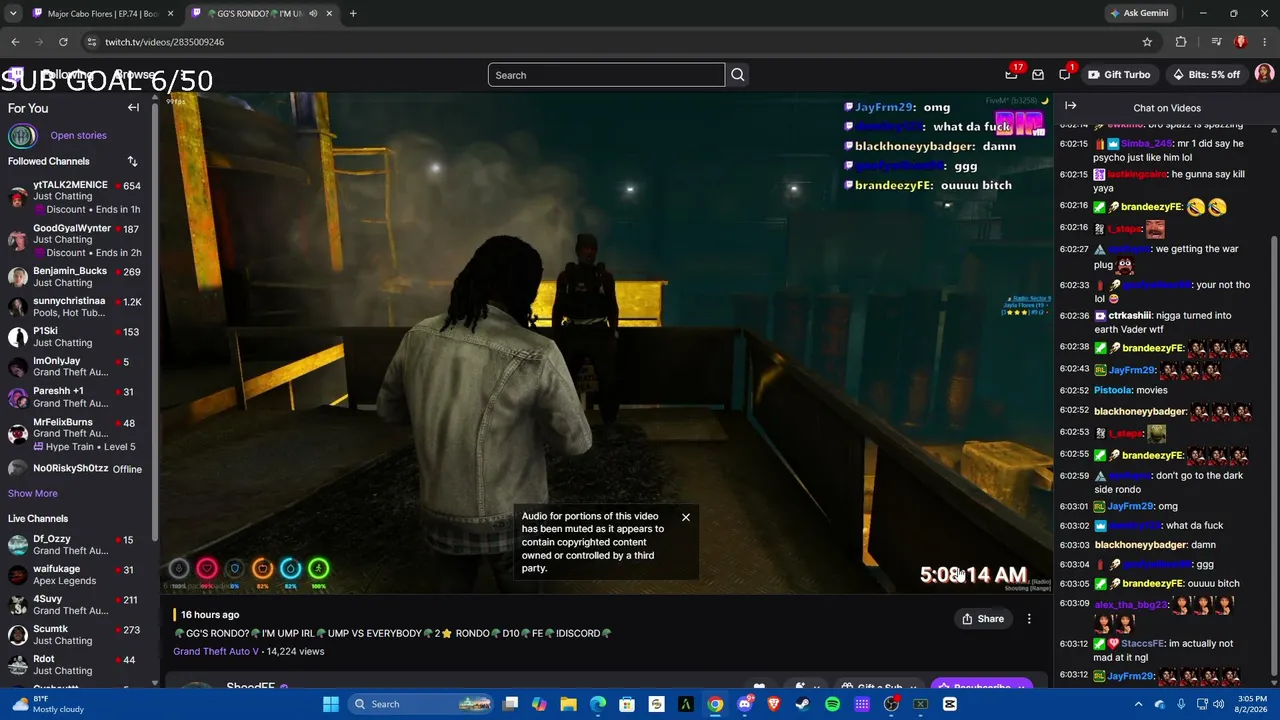
Task: Open video more-options three dots
Action: pyautogui.click(x=1029, y=619)
